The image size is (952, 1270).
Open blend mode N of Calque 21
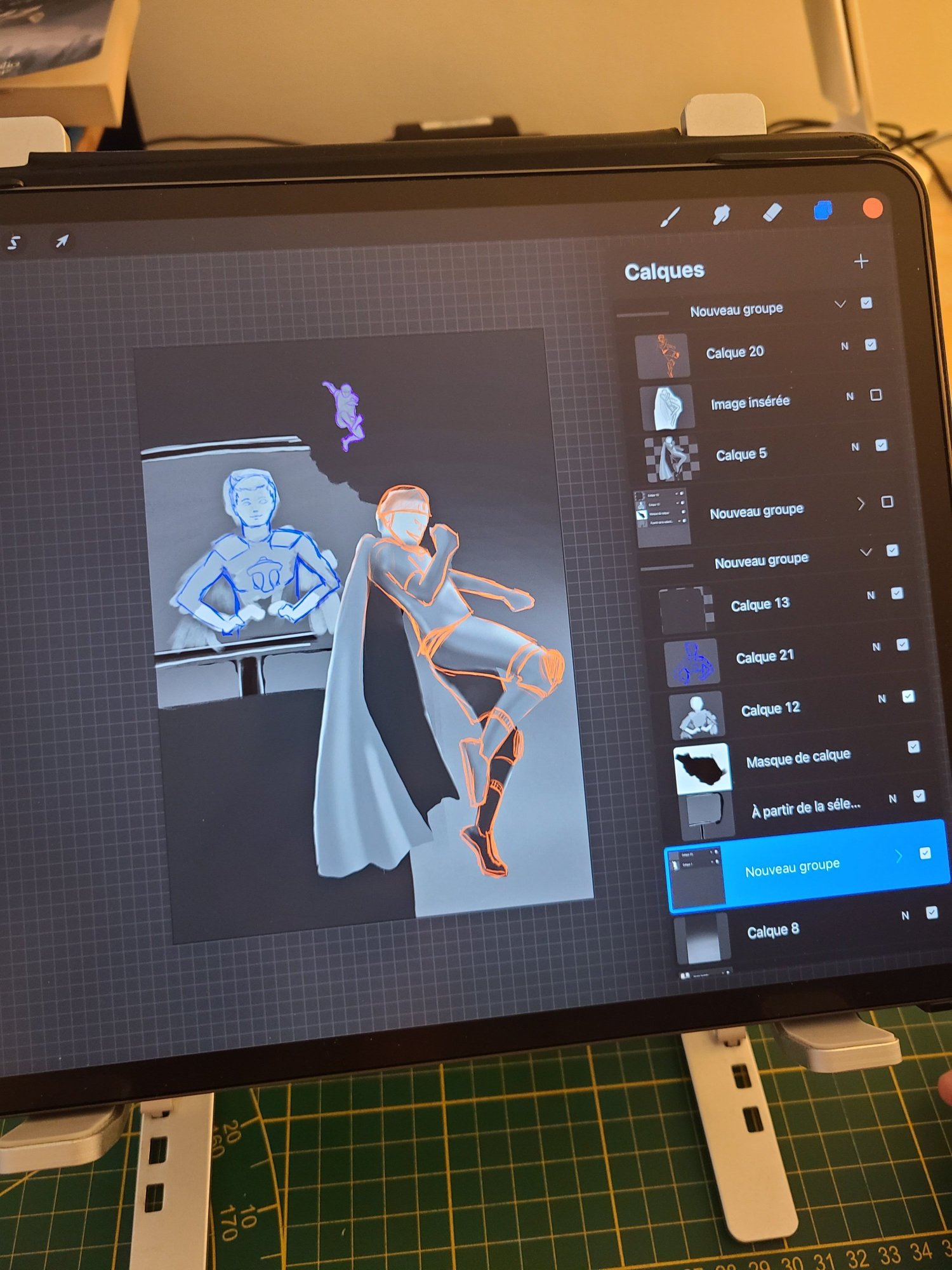click(x=876, y=647)
